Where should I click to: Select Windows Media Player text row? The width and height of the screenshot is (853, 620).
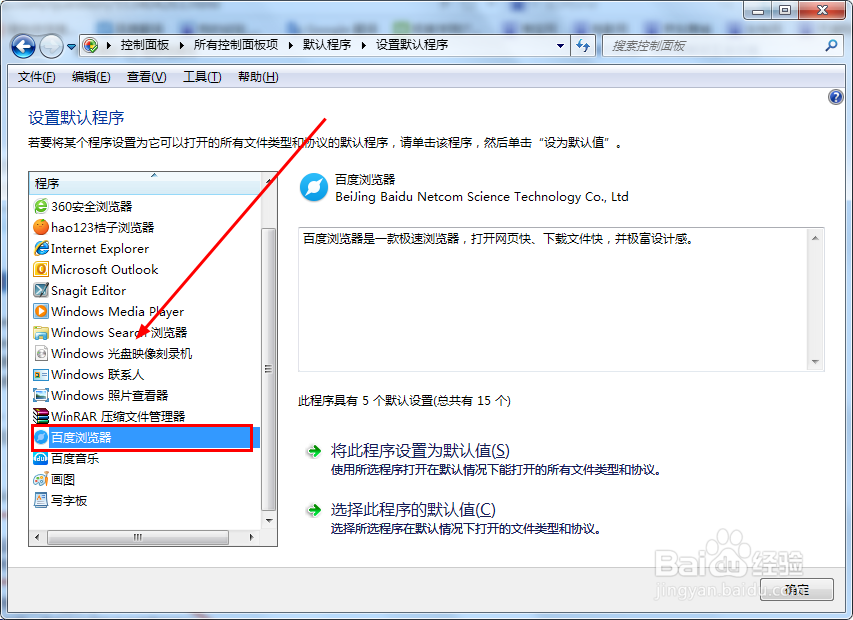click(118, 312)
